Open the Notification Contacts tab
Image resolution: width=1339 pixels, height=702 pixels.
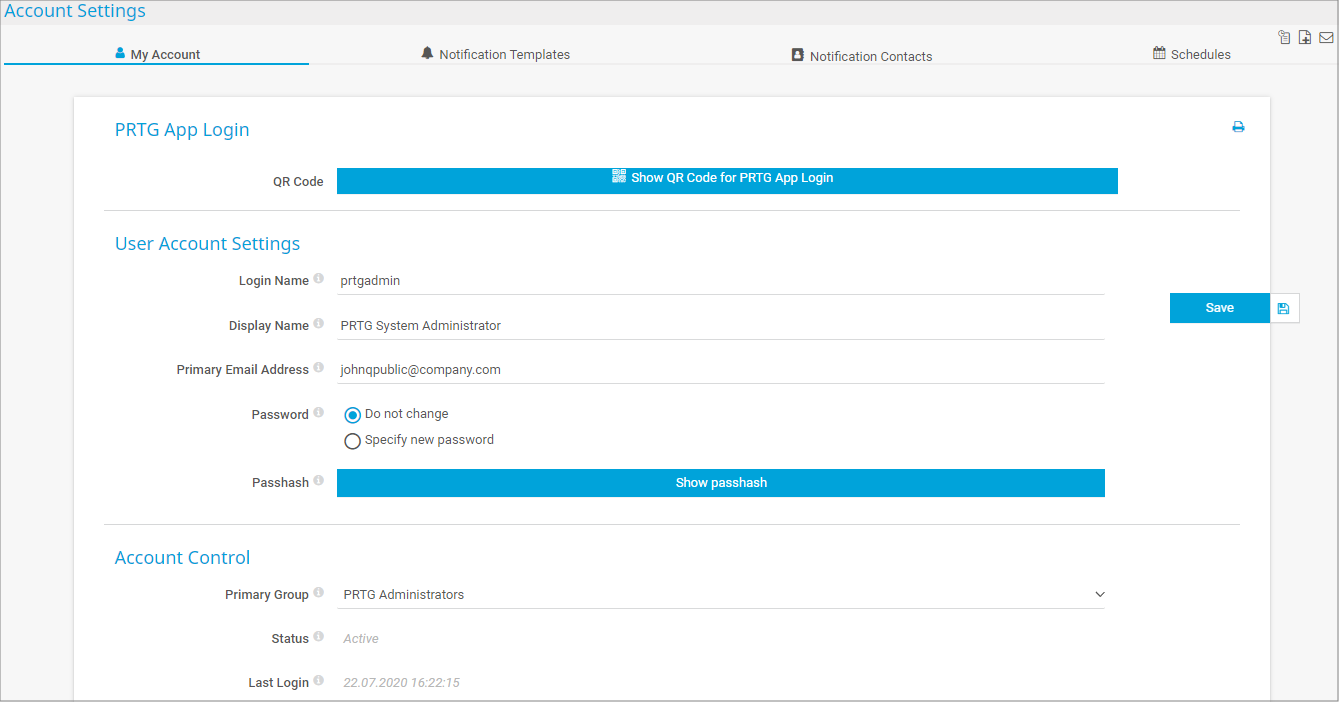pos(861,56)
